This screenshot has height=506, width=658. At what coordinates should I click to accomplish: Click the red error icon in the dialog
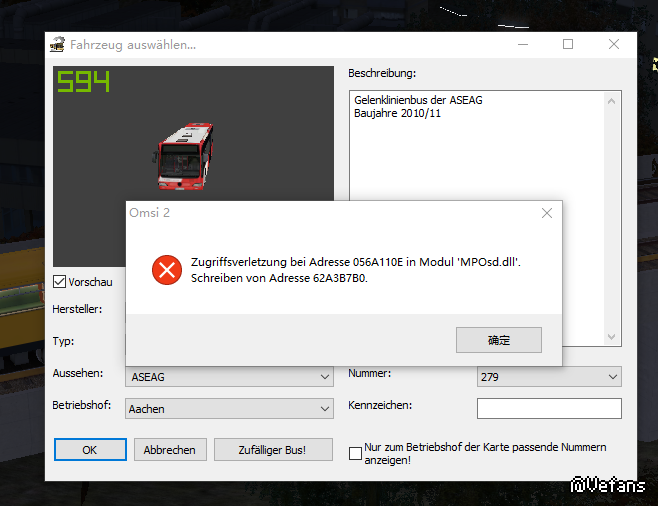click(x=167, y=270)
